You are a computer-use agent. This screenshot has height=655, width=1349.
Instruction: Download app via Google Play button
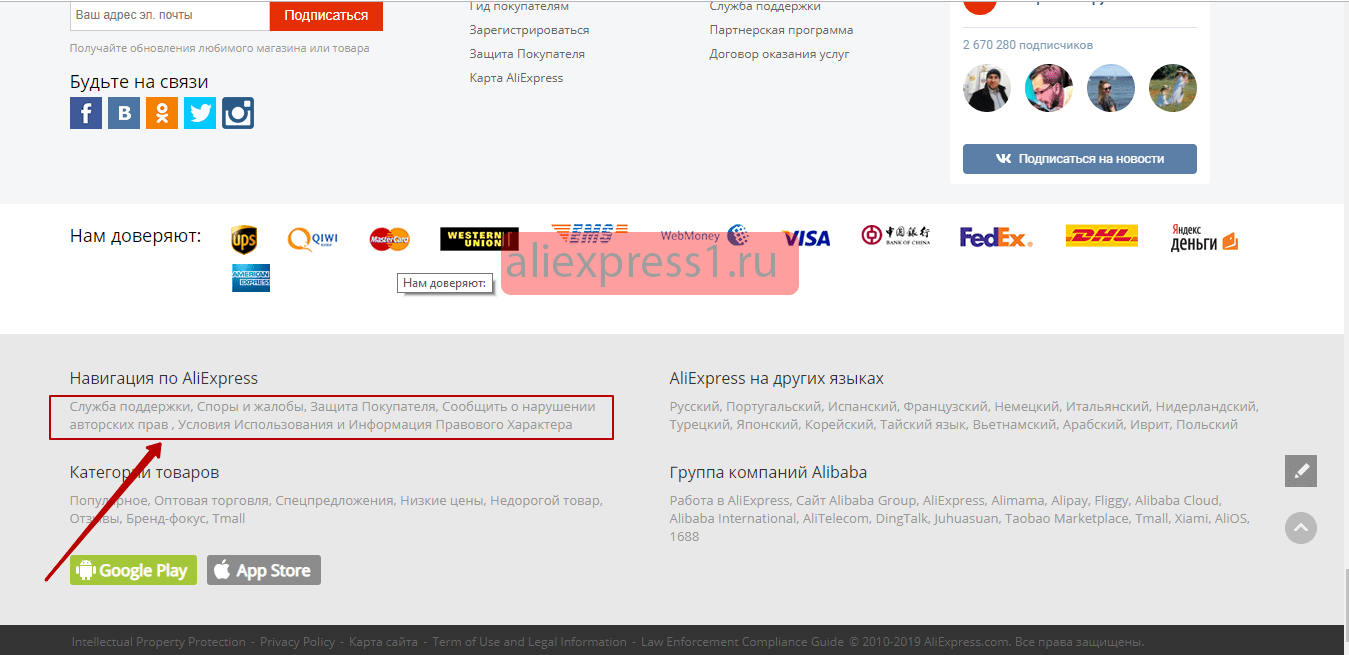coord(133,570)
